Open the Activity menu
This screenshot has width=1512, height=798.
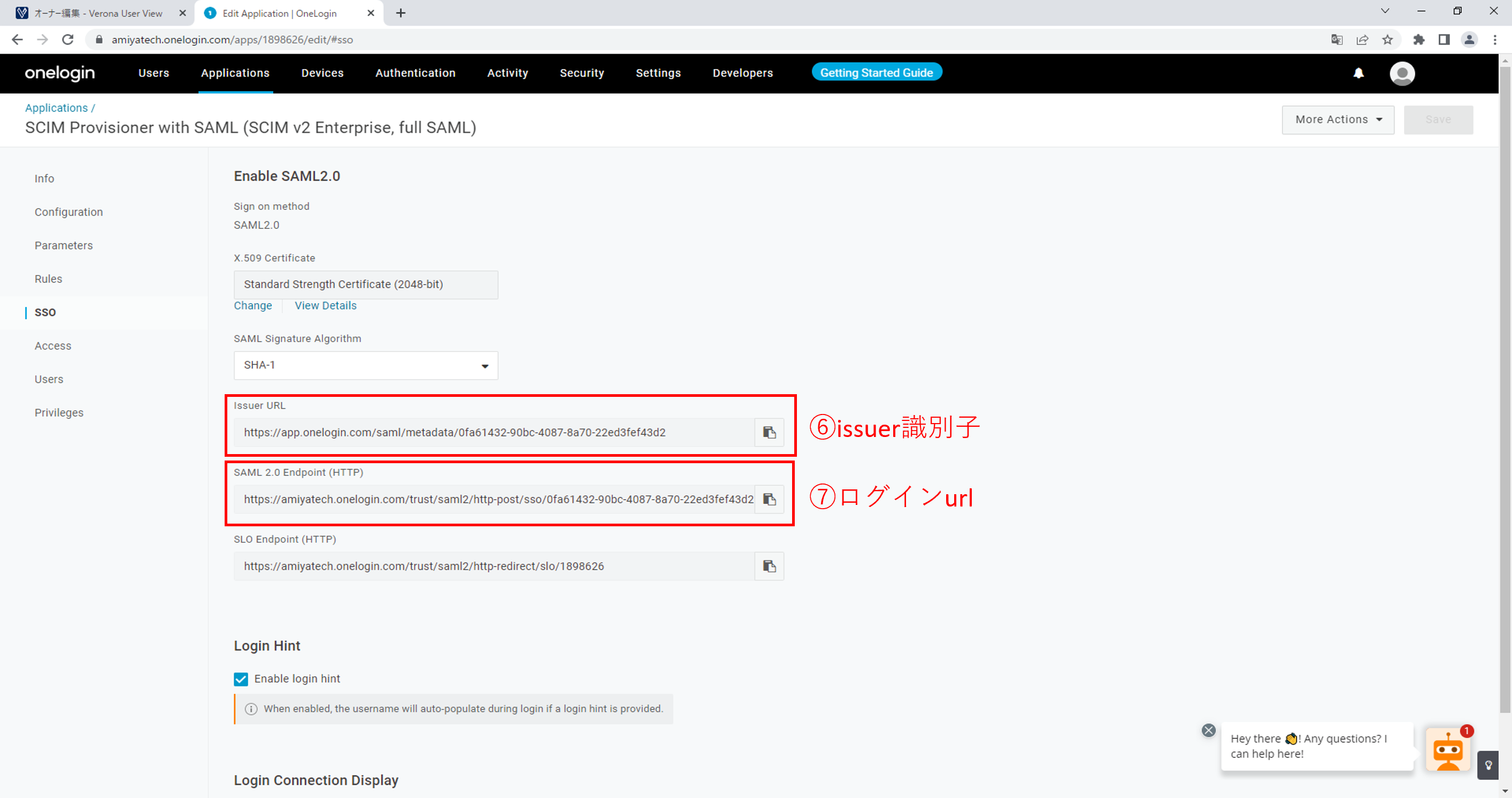(x=507, y=73)
